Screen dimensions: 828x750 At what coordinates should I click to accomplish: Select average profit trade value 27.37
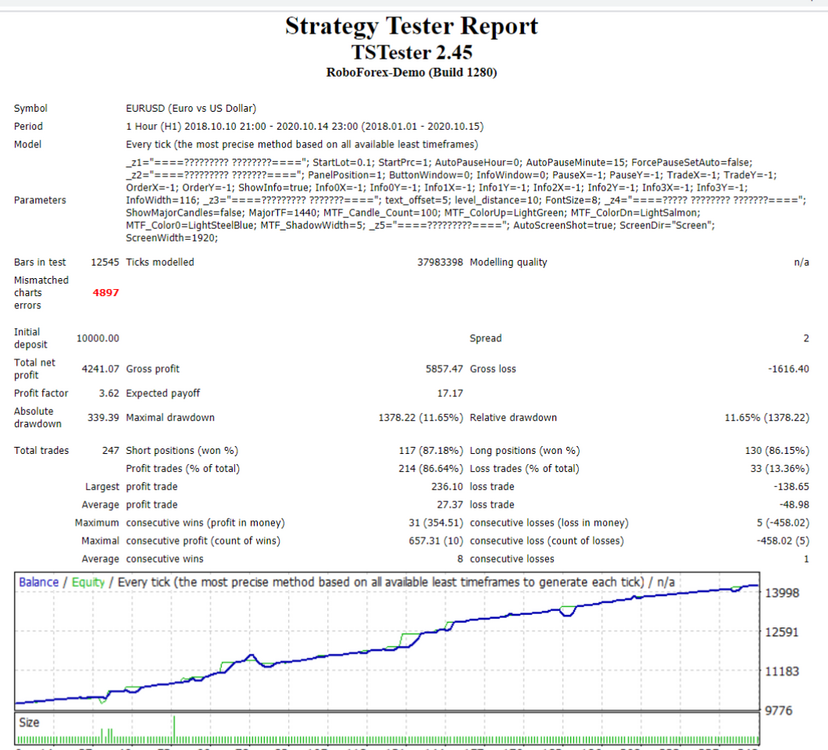450,504
